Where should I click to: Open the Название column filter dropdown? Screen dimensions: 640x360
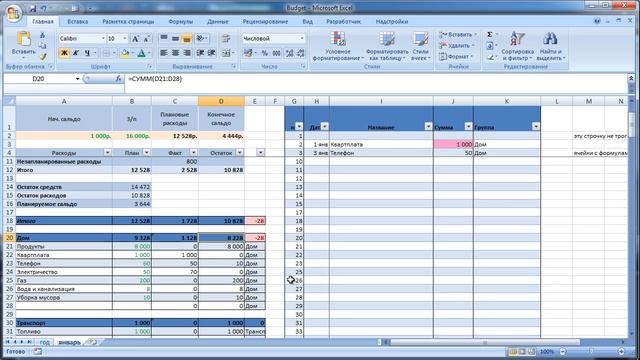428,127
